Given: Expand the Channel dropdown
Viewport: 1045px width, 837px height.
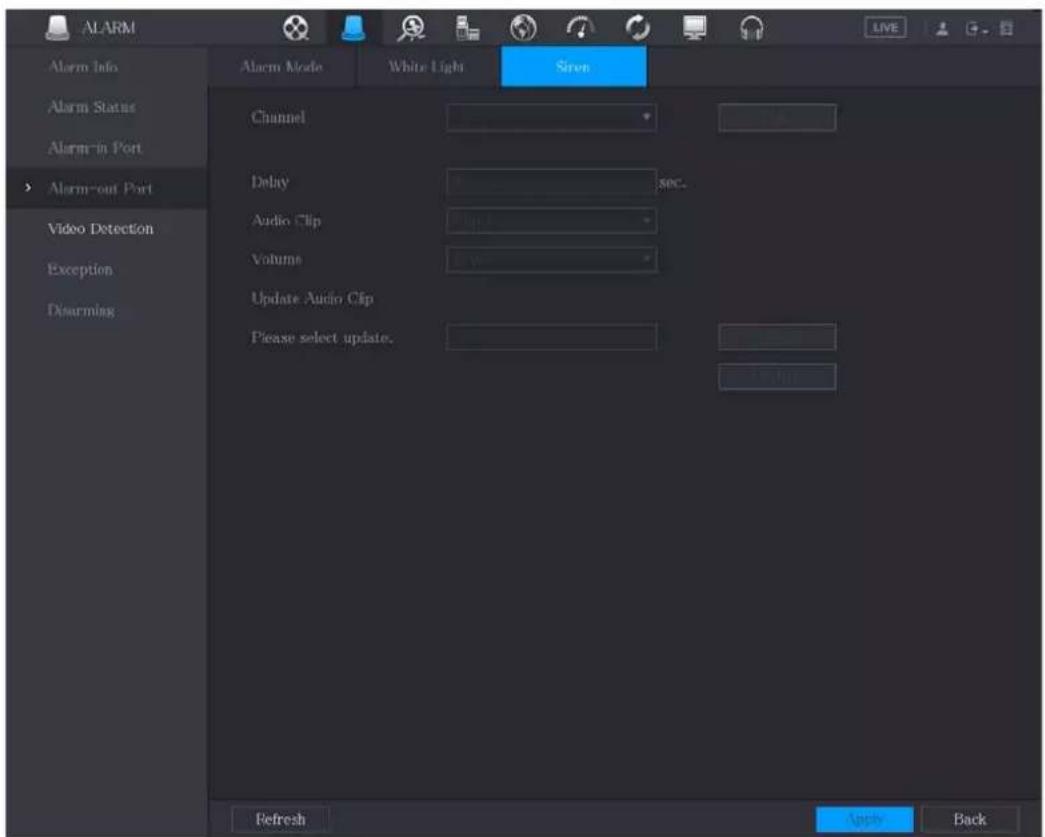Looking at the screenshot, I should pyautogui.click(x=551, y=117).
